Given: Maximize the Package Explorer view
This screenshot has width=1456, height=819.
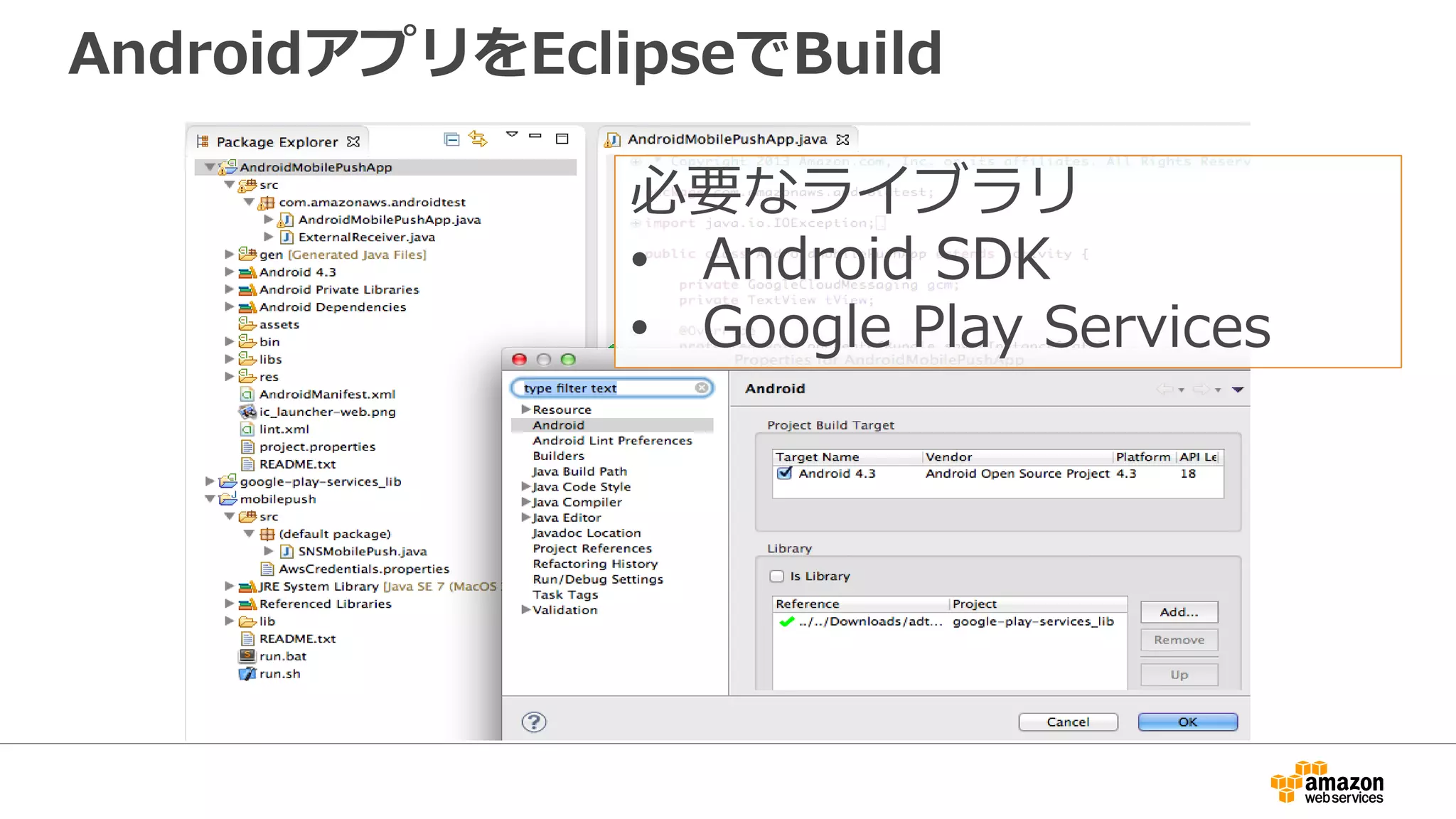Looking at the screenshot, I should click(x=562, y=139).
